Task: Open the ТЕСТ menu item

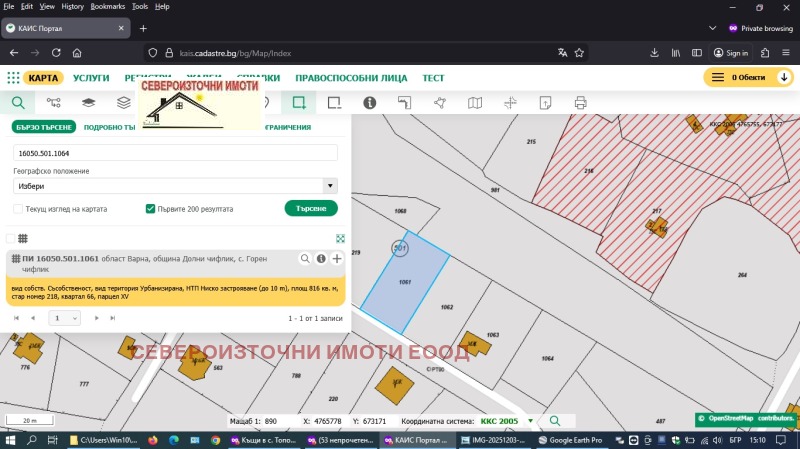Action: [433, 78]
